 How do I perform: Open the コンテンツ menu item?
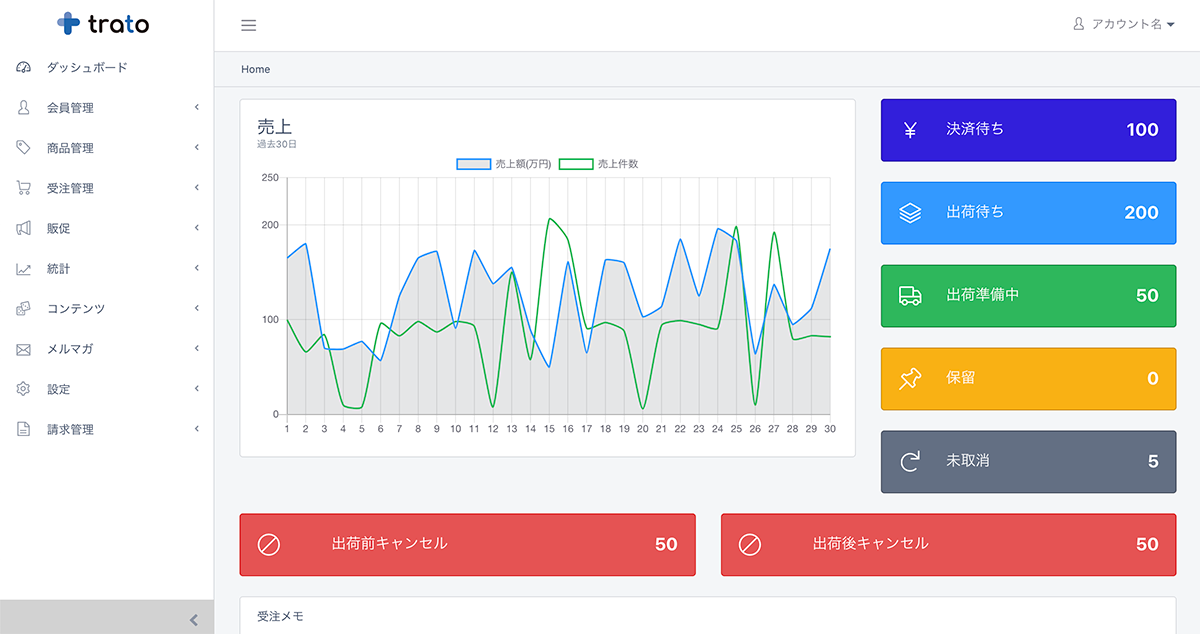pos(76,309)
